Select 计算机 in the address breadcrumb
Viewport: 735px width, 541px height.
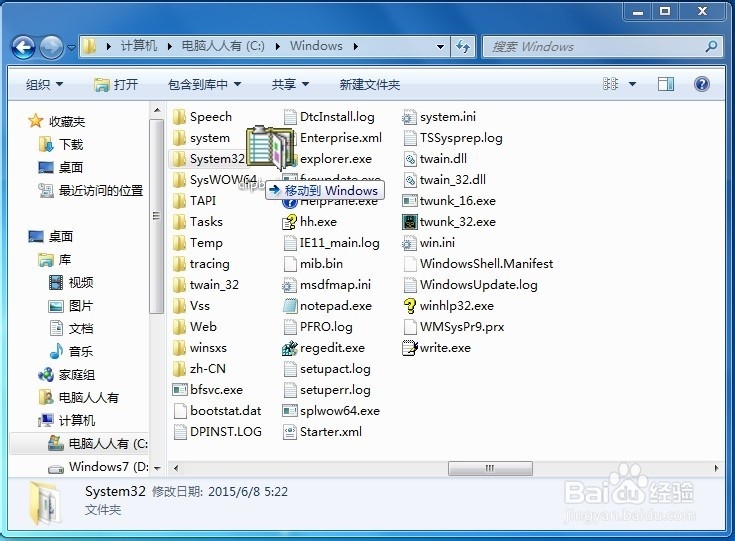pos(139,46)
